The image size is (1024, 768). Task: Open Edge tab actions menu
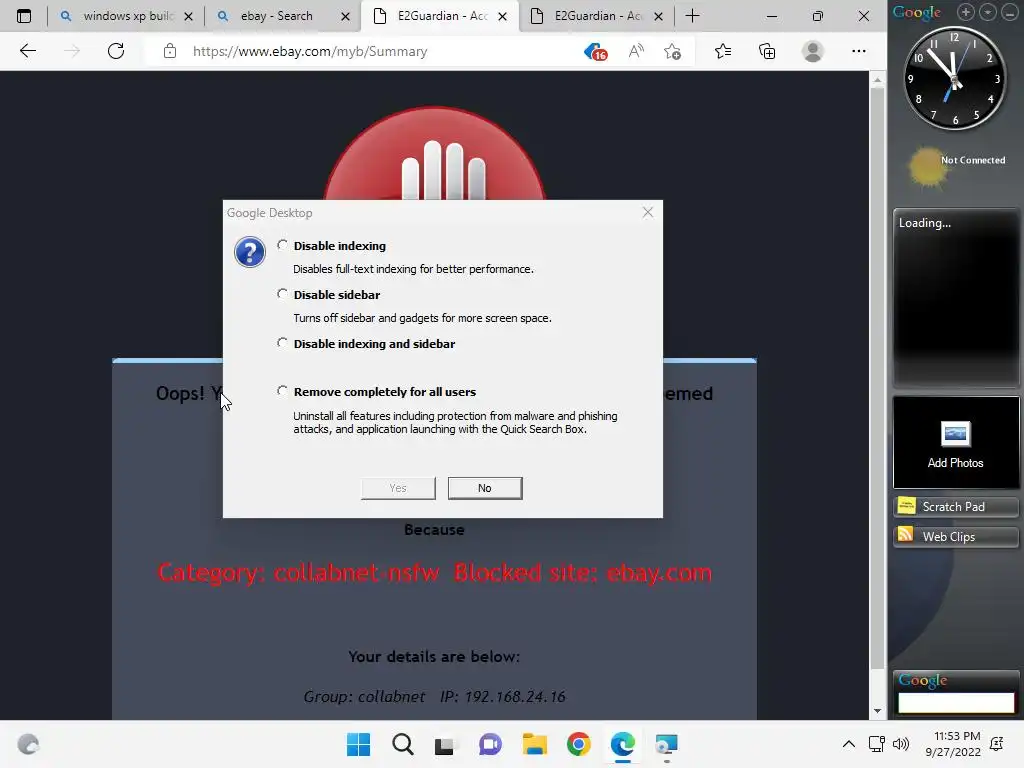coord(24,16)
